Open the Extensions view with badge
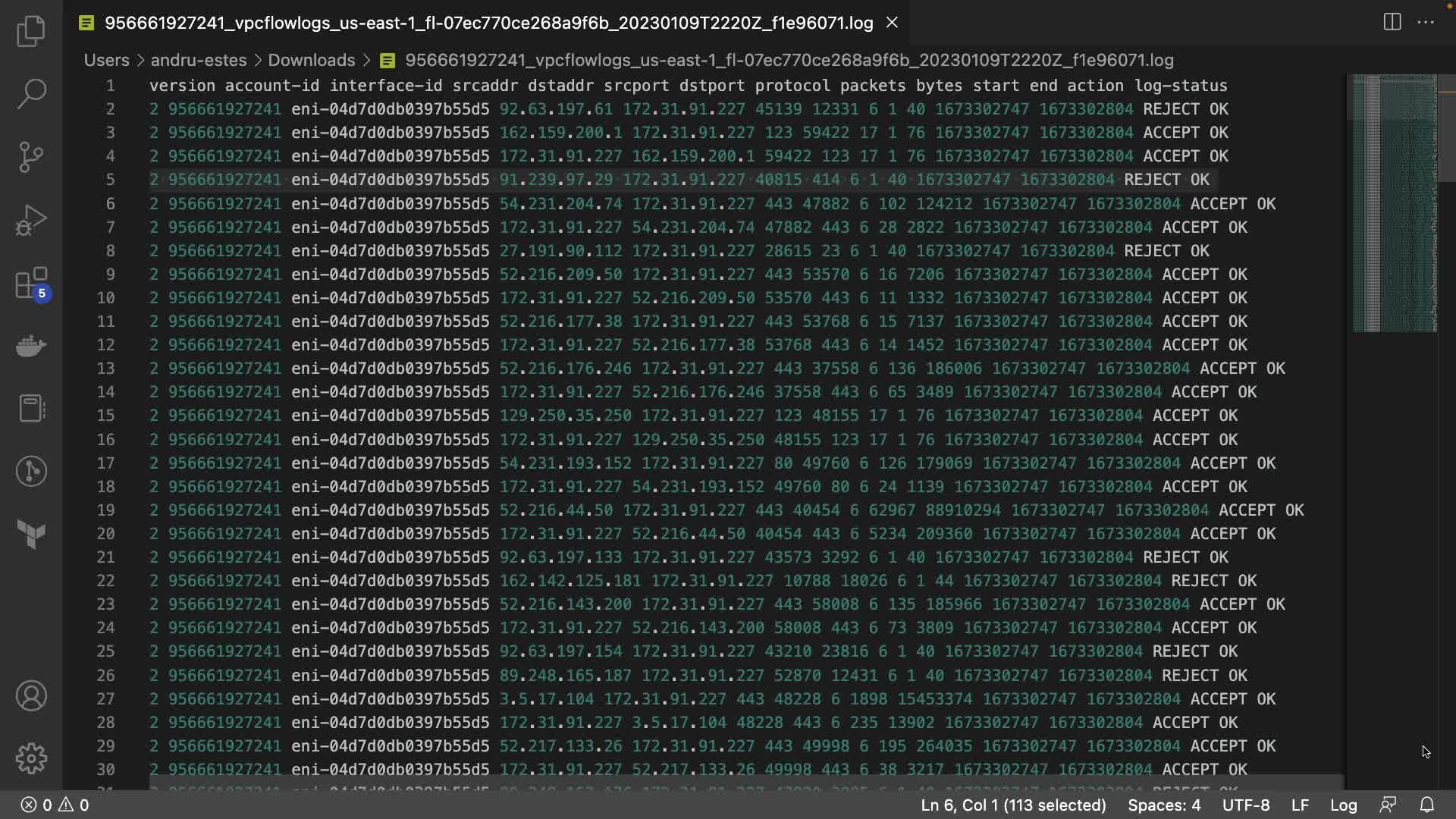The image size is (1456, 819). [31, 284]
